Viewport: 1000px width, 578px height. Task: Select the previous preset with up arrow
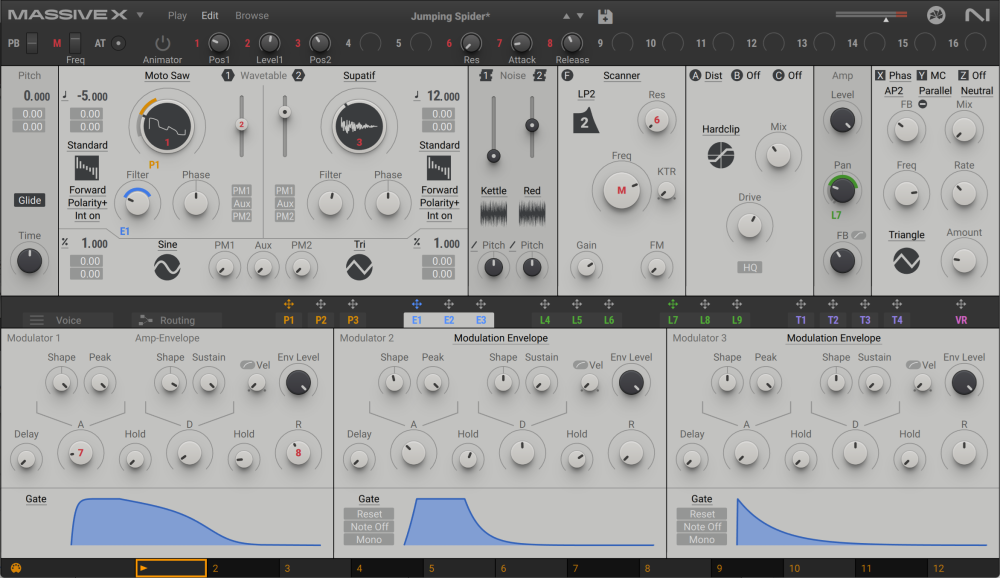click(566, 16)
